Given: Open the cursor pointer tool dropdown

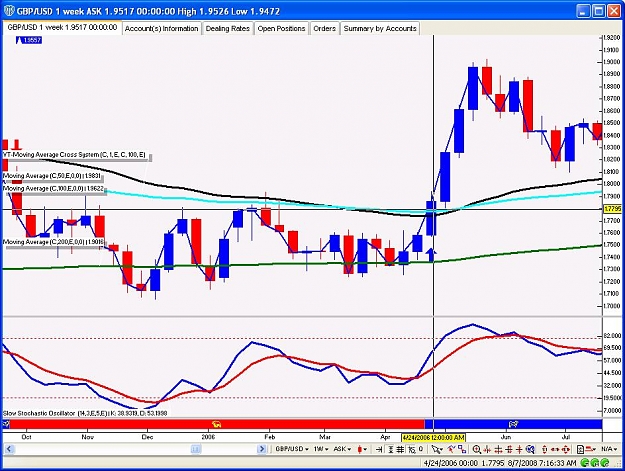Looking at the screenshot, I should (437, 449).
